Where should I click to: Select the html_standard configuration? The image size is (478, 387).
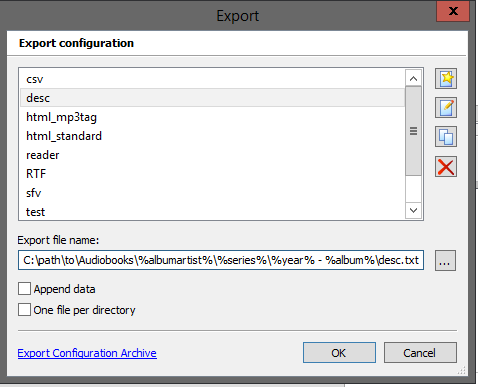click(212, 136)
